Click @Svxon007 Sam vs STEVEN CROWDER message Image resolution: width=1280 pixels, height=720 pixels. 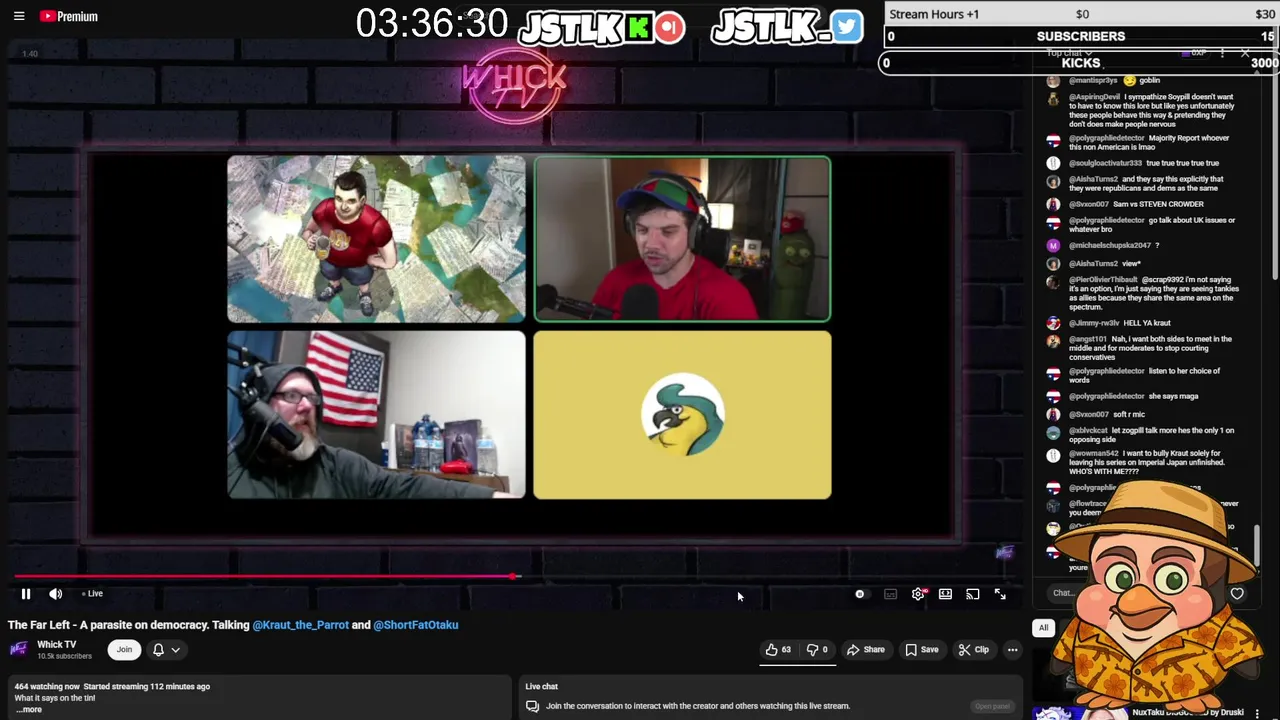(1136, 204)
